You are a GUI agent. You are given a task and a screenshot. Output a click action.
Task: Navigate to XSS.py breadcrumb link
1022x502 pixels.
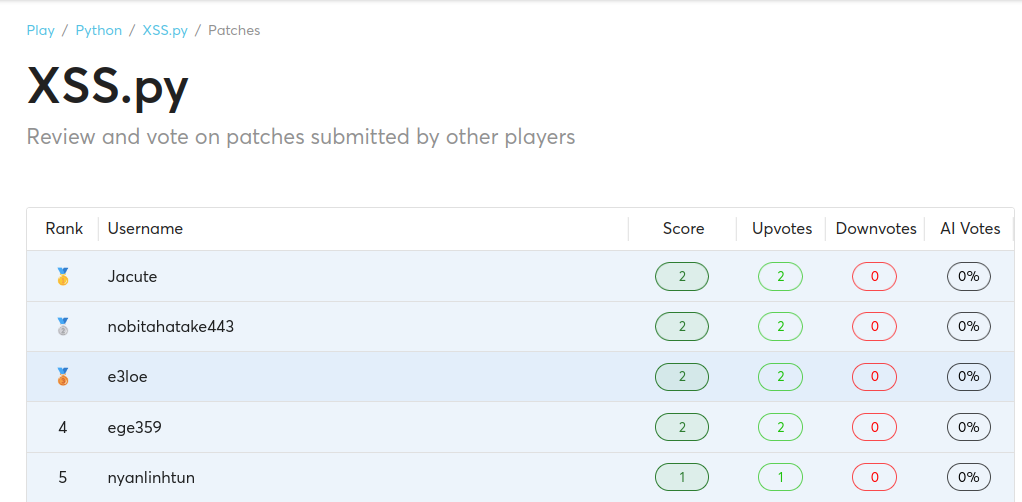(165, 30)
